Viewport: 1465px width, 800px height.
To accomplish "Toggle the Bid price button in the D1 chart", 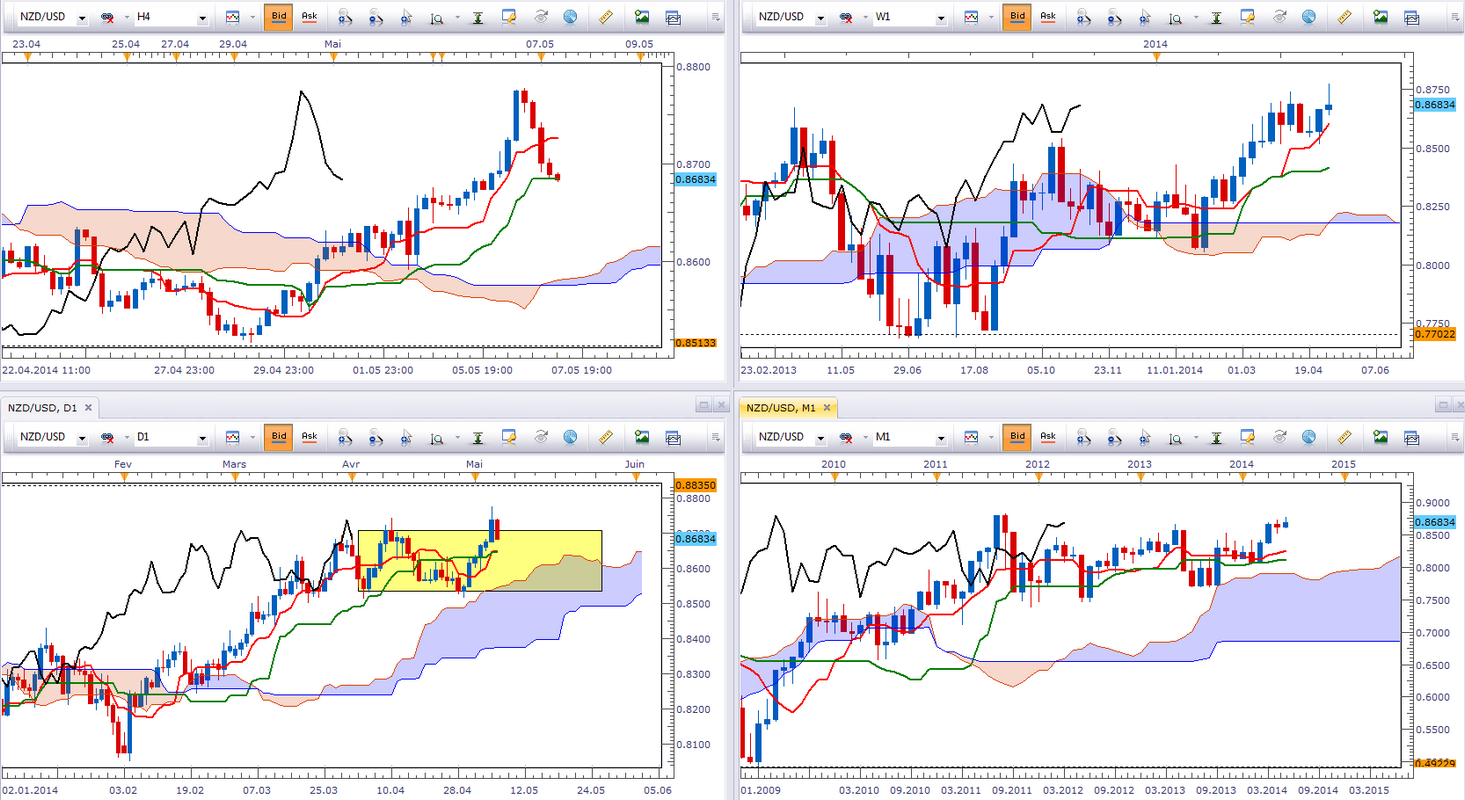I will (x=277, y=436).
